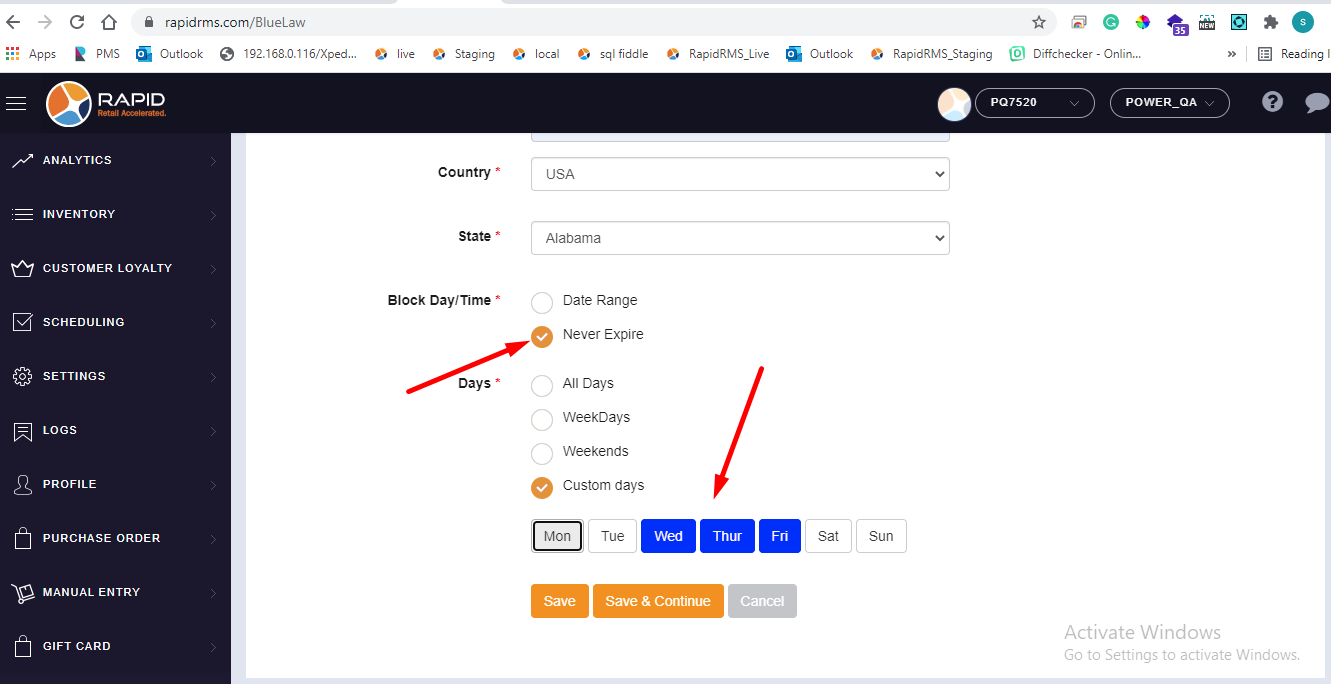Open the State dropdown showing Alabama
Viewport: 1331px width, 684px height.
coord(740,238)
